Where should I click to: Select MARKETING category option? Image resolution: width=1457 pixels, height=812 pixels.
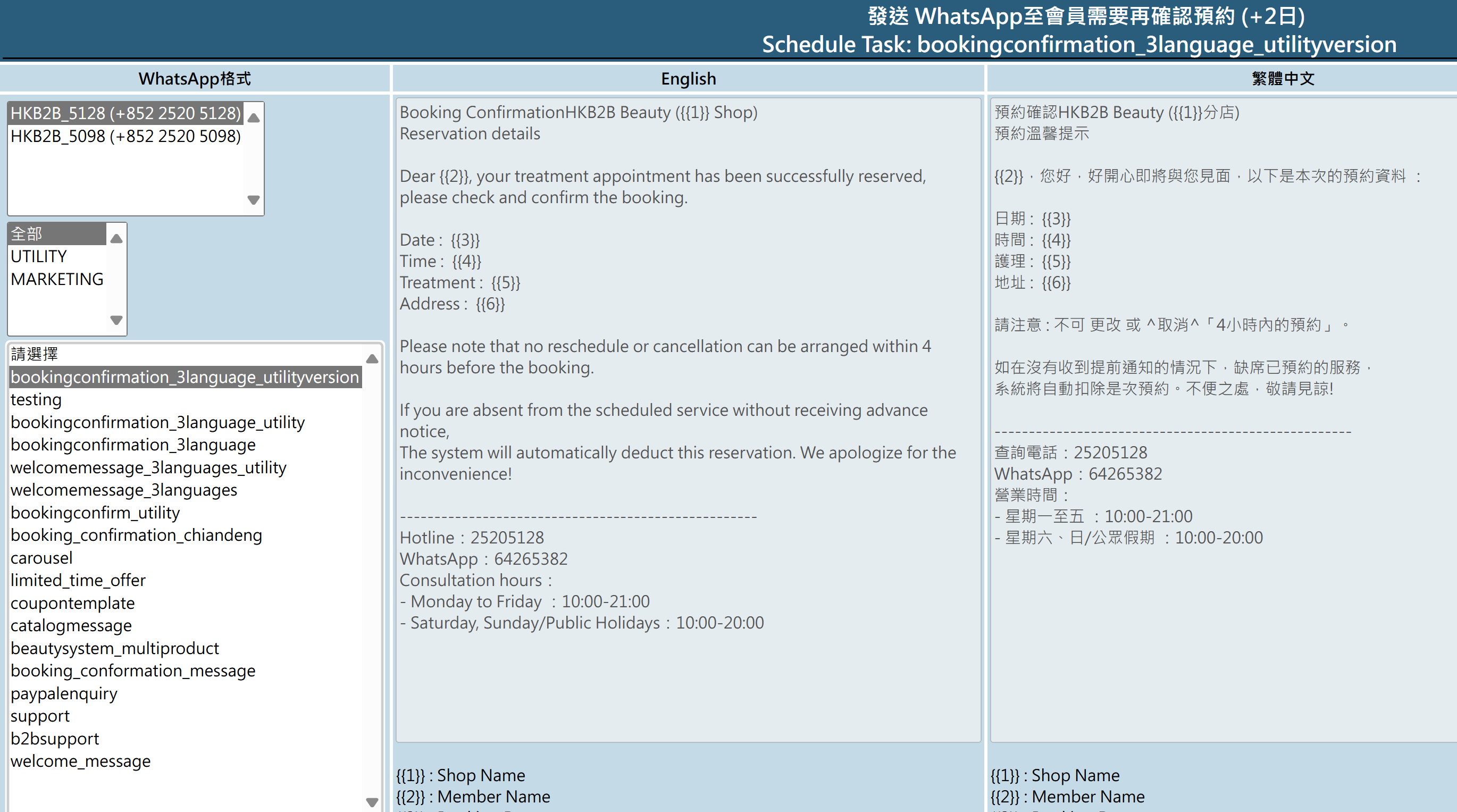click(57, 279)
